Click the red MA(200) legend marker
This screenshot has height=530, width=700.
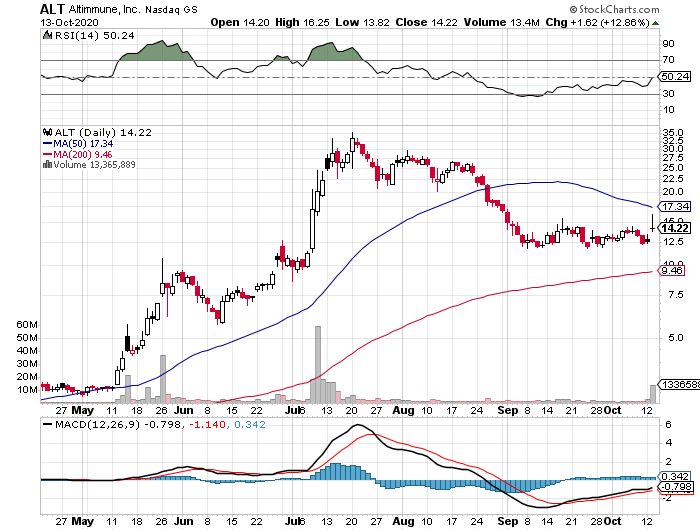[x=46, y=155]
